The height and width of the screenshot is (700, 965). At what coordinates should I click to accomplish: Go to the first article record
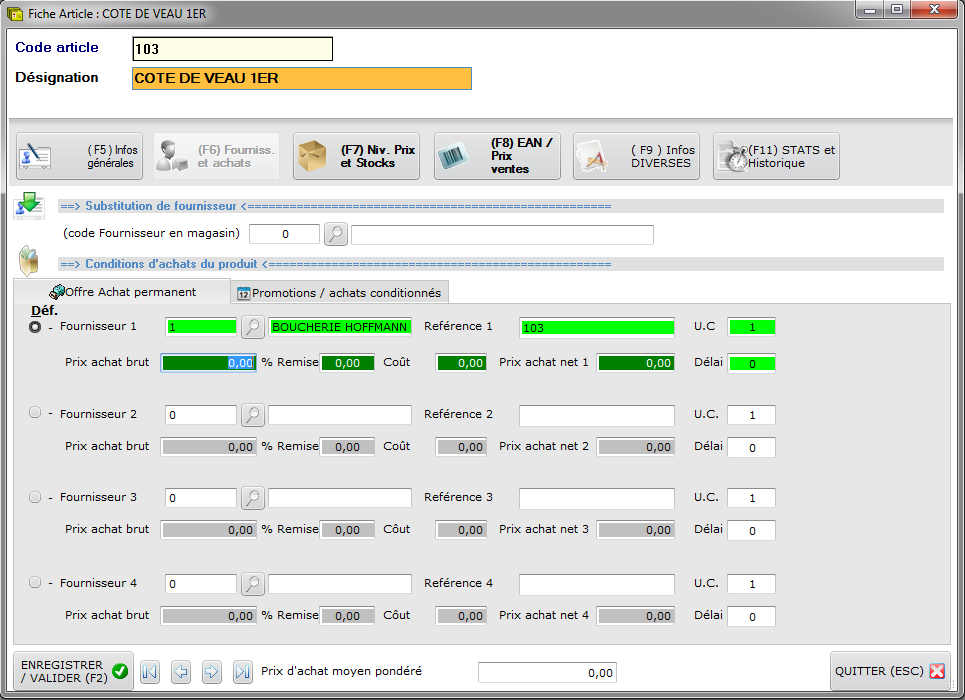tap(149, 672)
